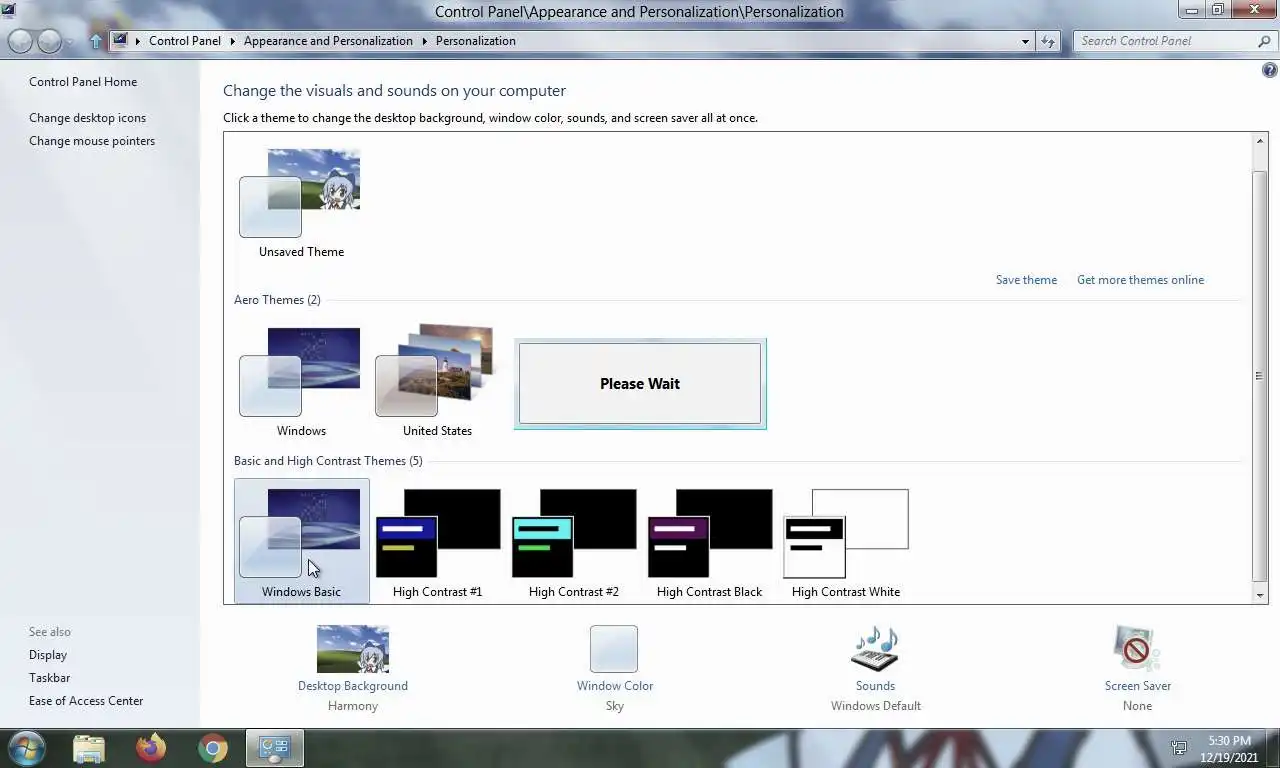Click the themes list scrollbar thumb
Screen dimensions: 1280x768
[1260, 375]
